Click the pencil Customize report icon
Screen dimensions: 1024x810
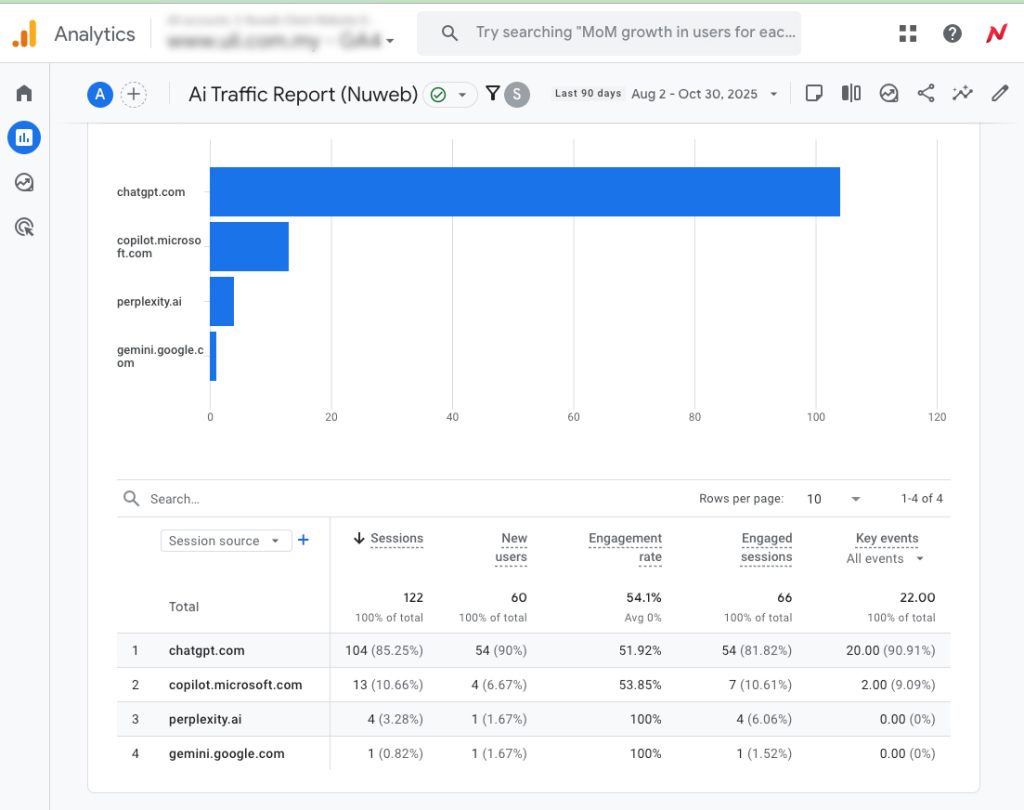999,94
